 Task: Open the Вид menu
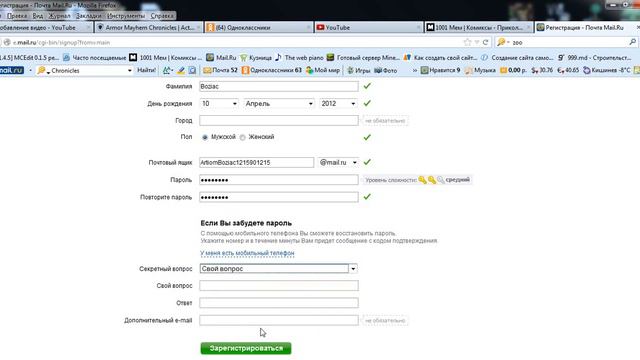38,16
